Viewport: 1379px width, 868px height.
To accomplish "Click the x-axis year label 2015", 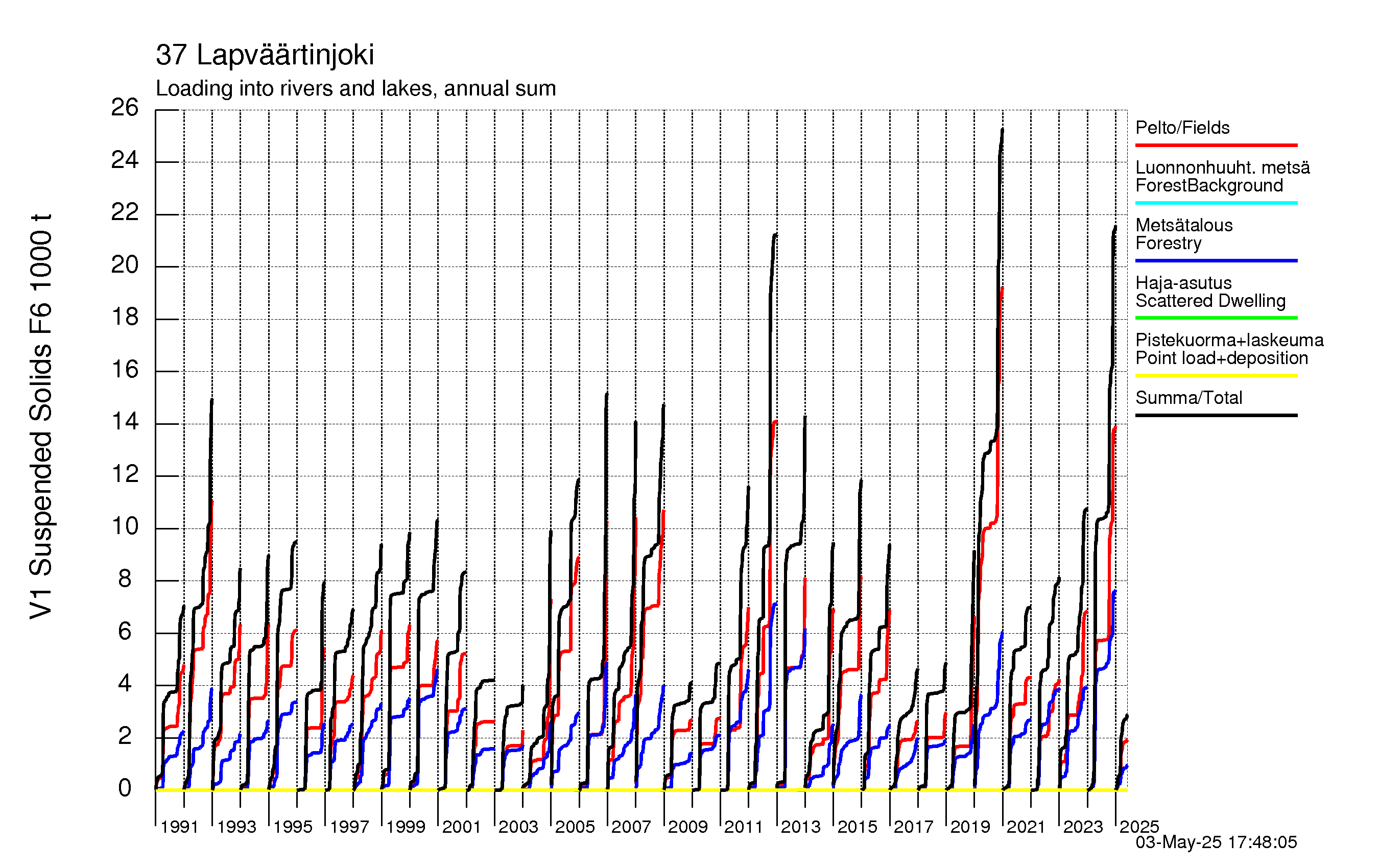I will click(x=858, y=827).
